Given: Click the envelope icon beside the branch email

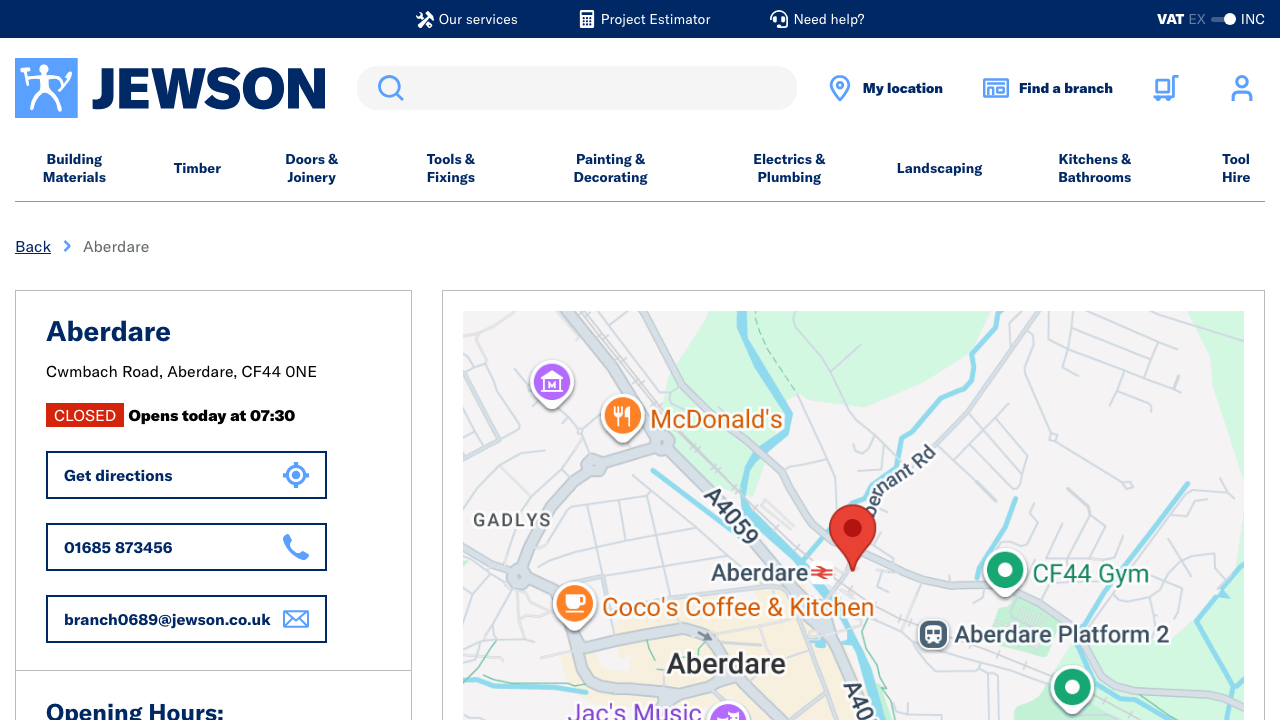Looking at the screenshot, I should tap(296, 619).
